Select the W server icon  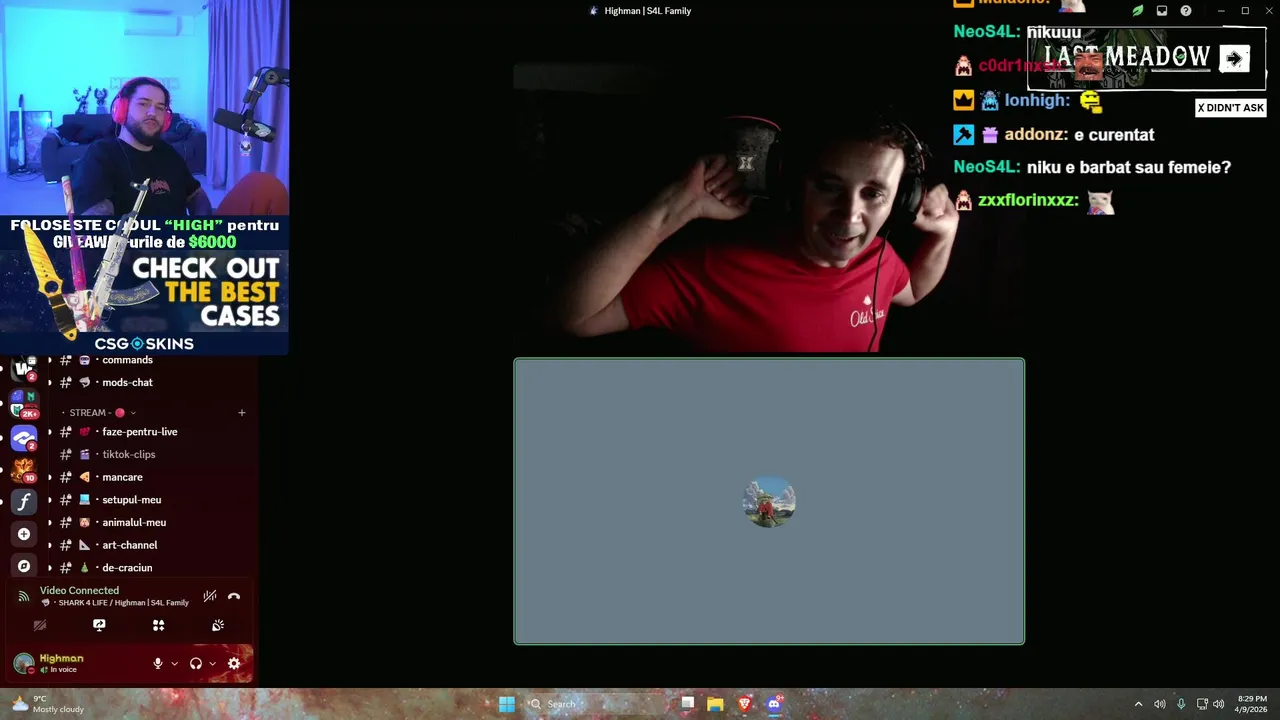click(24, 368)
